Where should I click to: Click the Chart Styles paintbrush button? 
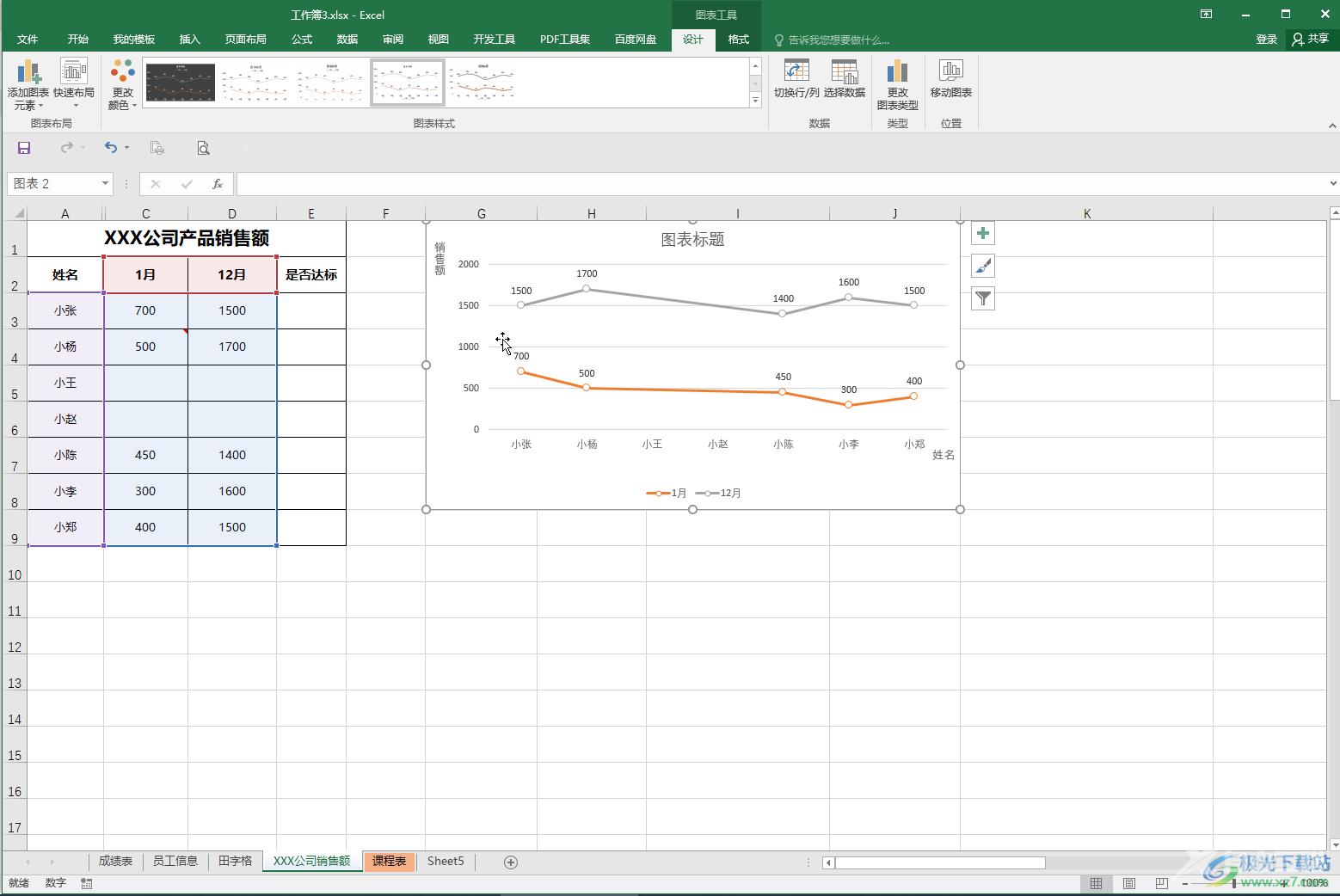[983, 266]
